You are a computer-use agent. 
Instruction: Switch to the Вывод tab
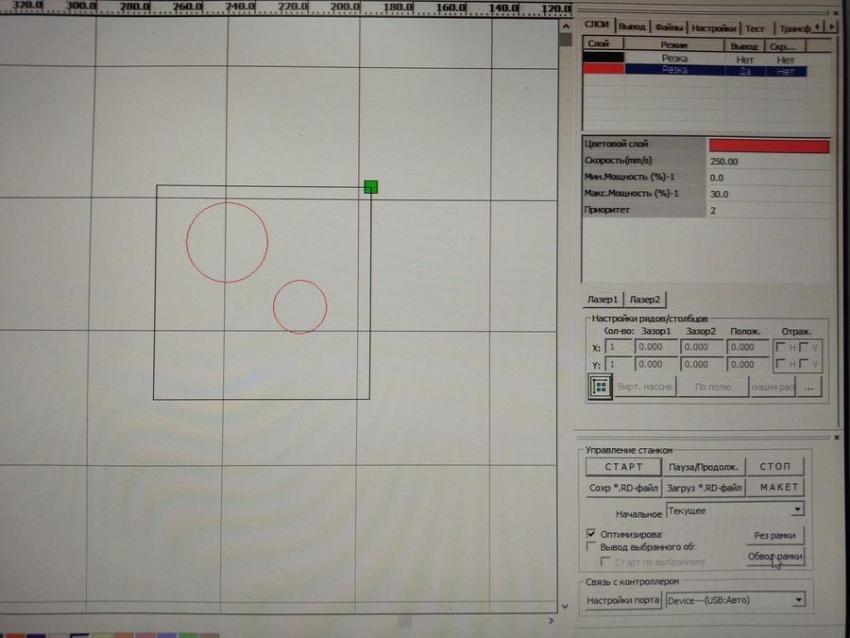[632, 27]
